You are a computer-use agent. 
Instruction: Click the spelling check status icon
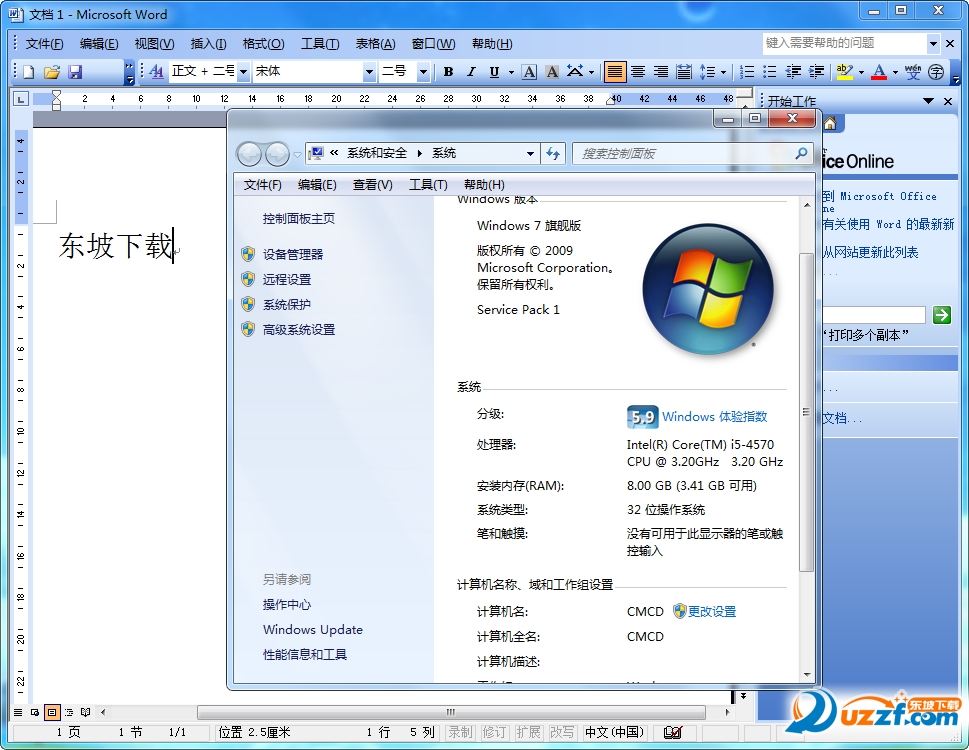click(x=673, y=732)
